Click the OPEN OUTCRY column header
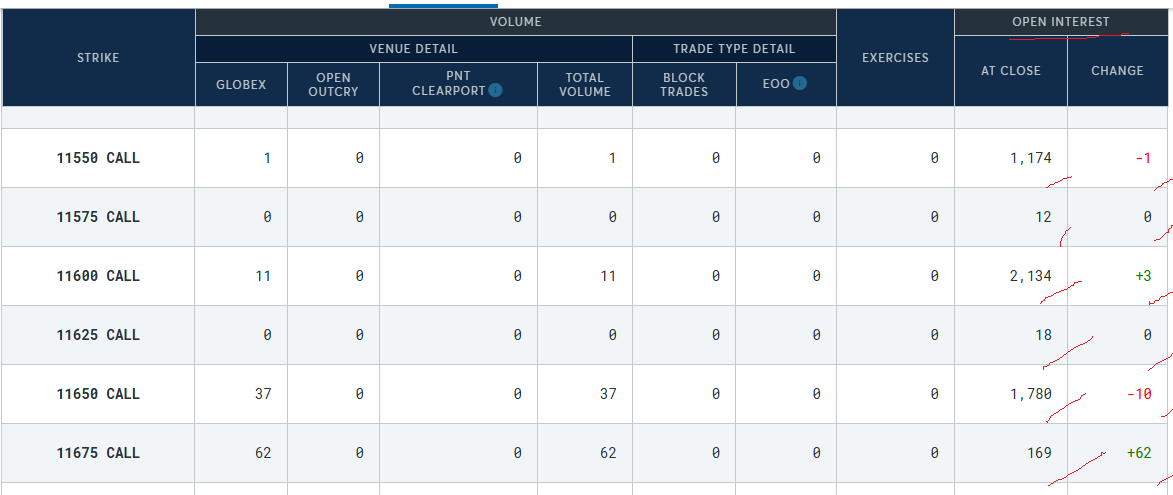 [333, 85]
